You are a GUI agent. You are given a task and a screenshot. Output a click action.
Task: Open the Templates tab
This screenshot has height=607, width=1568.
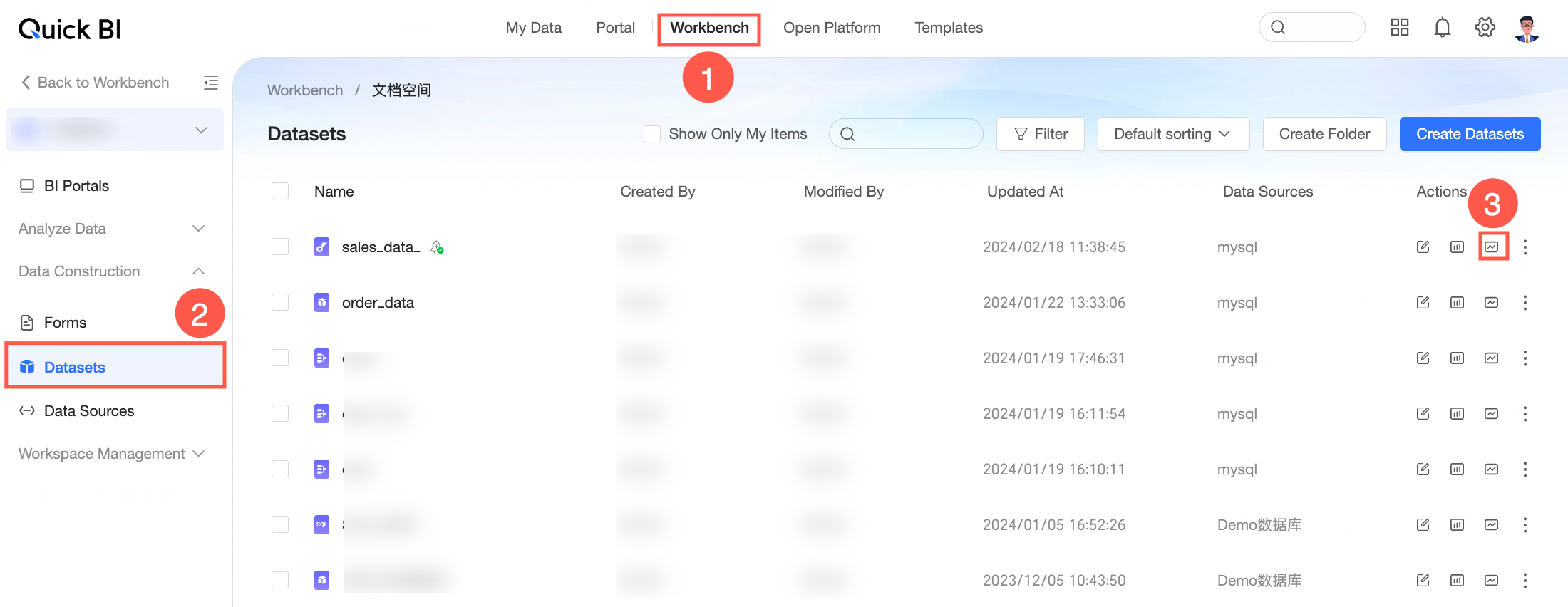point(949,28)
